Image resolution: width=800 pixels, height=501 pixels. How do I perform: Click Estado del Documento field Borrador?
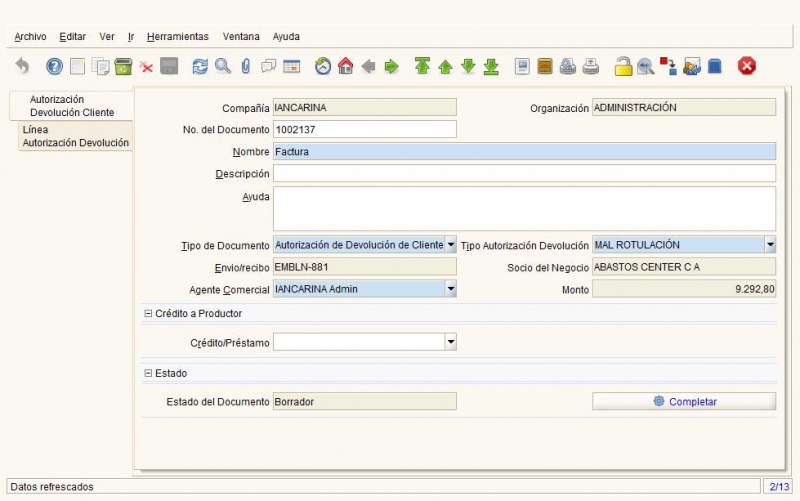365,402
